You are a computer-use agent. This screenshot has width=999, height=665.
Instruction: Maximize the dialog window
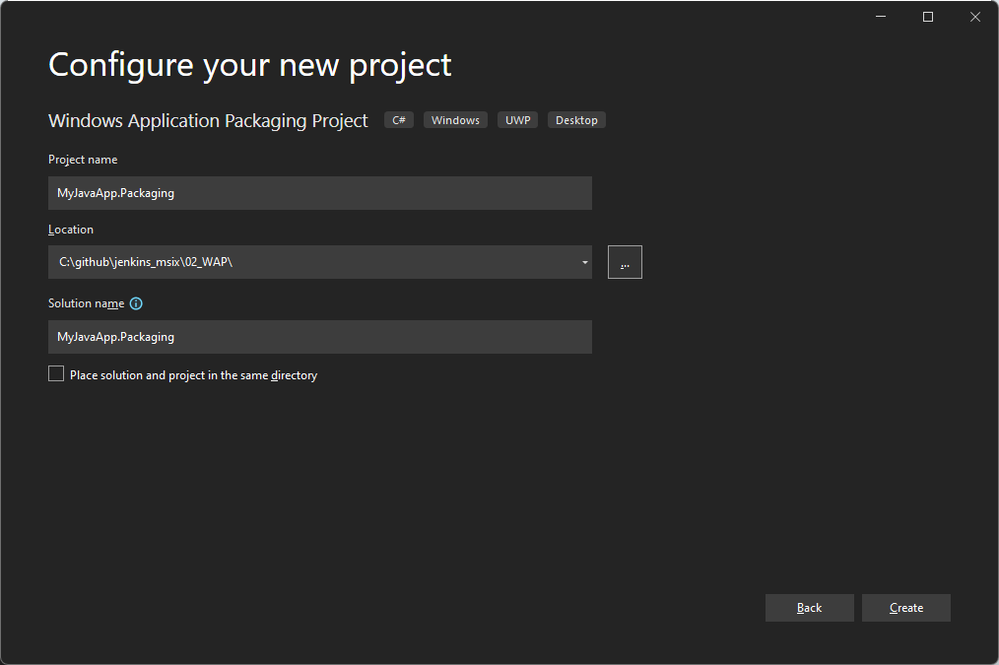[x=928, y=17]
